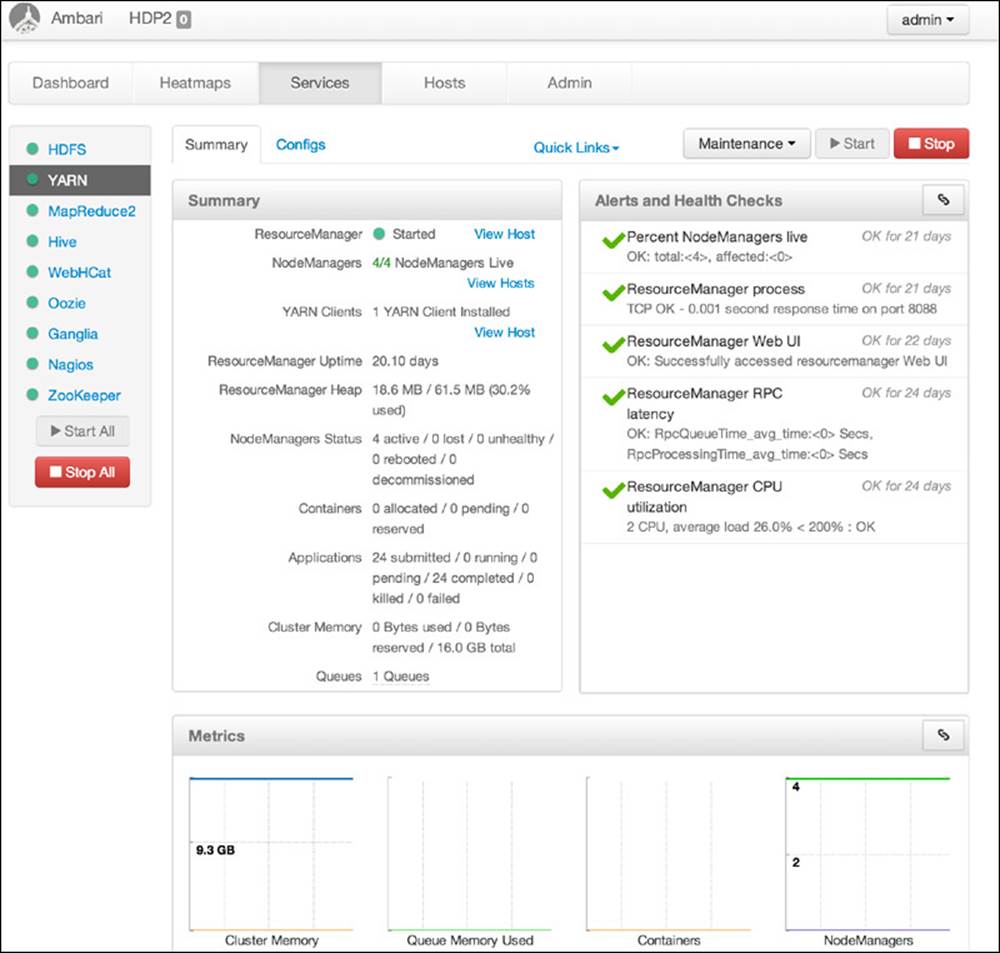
Task: Open the Maintenance dropdown menu
Action: coord(747,144)
